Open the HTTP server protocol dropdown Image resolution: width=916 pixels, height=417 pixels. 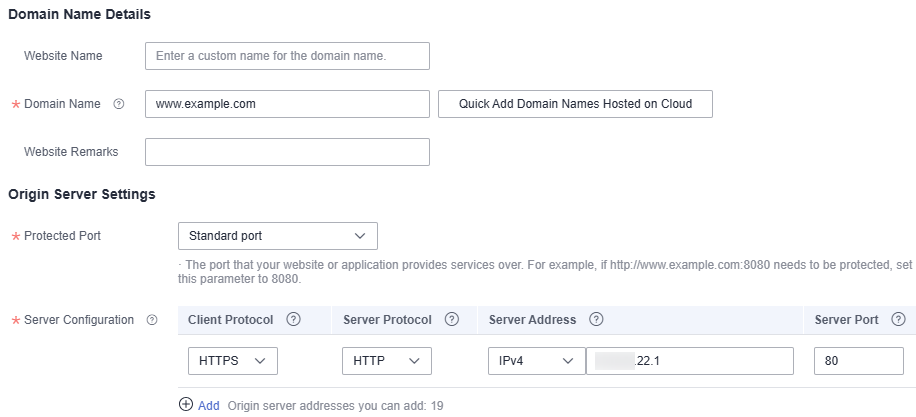pos(387,361)
